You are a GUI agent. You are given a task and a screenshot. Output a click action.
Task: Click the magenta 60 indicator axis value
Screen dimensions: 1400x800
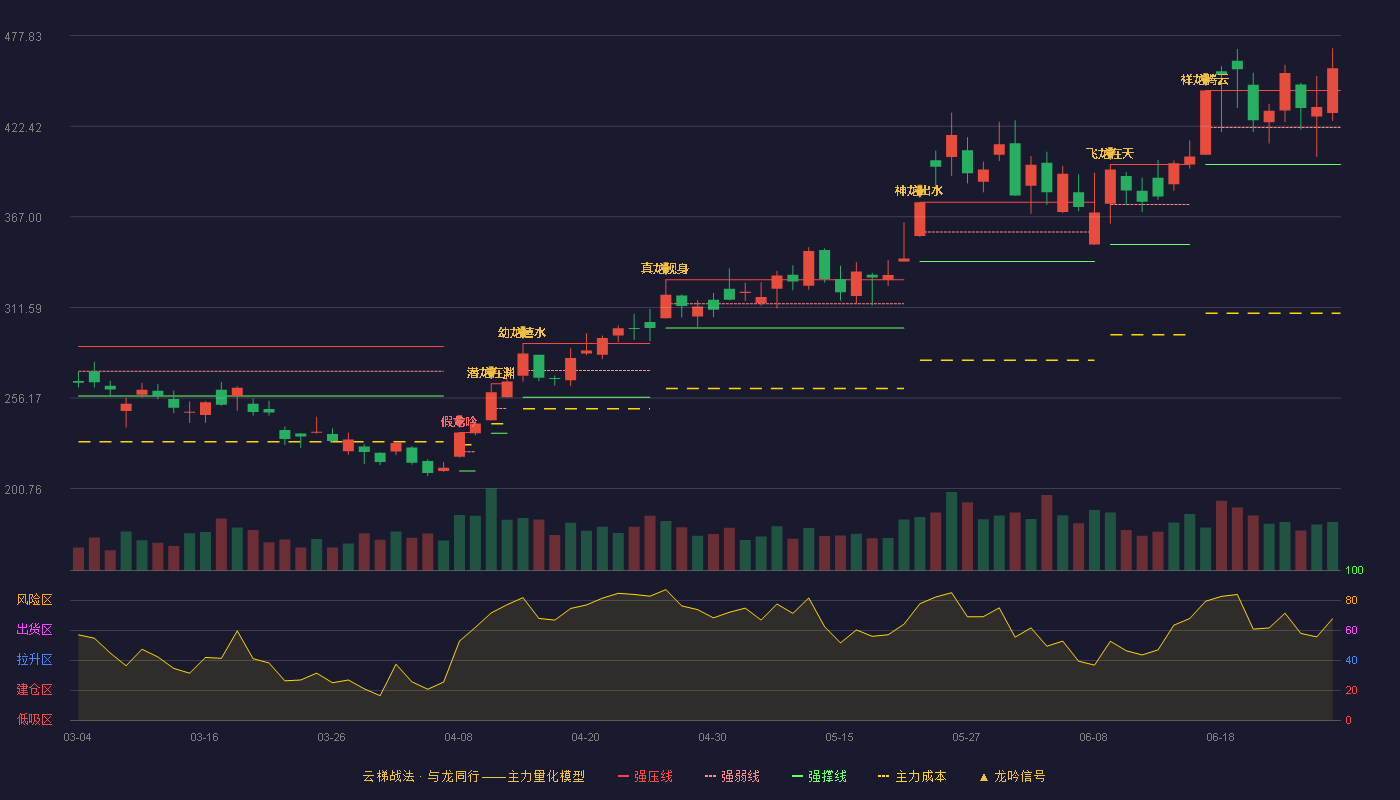click(x=1351, y=631)
